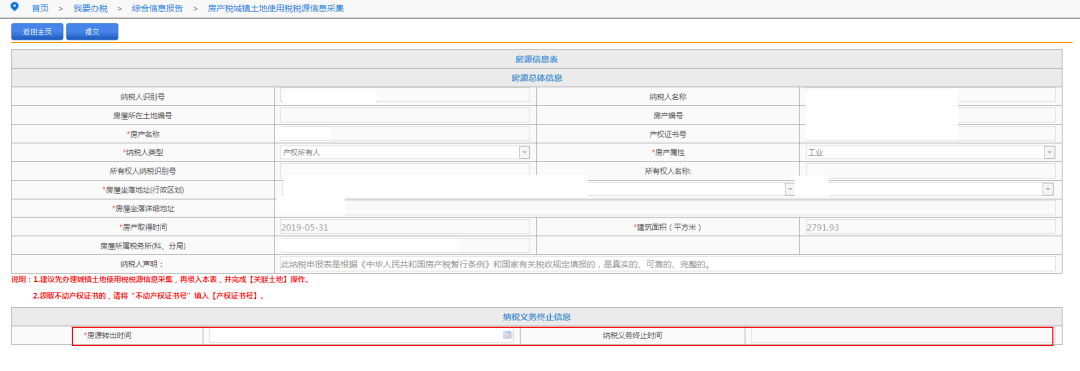This screenshot has width=1080, height=371.
Task: Focus the 房源转出时间 date input
Action: click(x=362, y=335)
